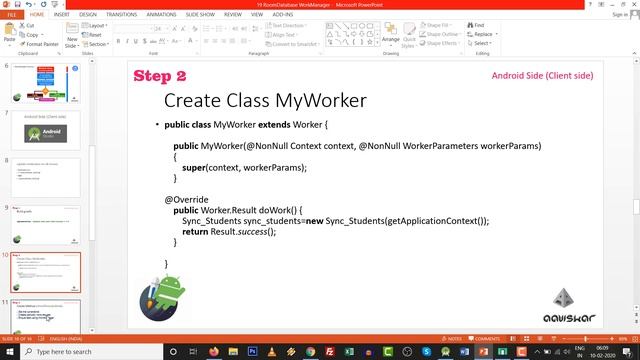Open Notes pane from status bar
640x360 pixels.
(x=451, y=339)
